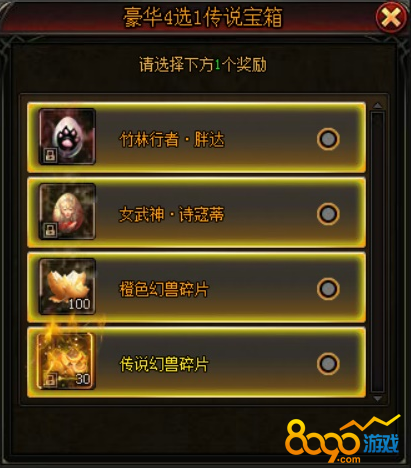The width and height of the screenshot is (411, 468).
Task: Click the 8090 游戏 logo
Action: point(343,439)
